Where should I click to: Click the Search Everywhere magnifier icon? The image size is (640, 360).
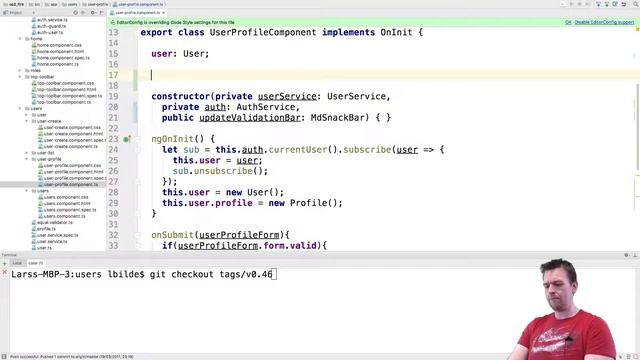tap(636, 4)
